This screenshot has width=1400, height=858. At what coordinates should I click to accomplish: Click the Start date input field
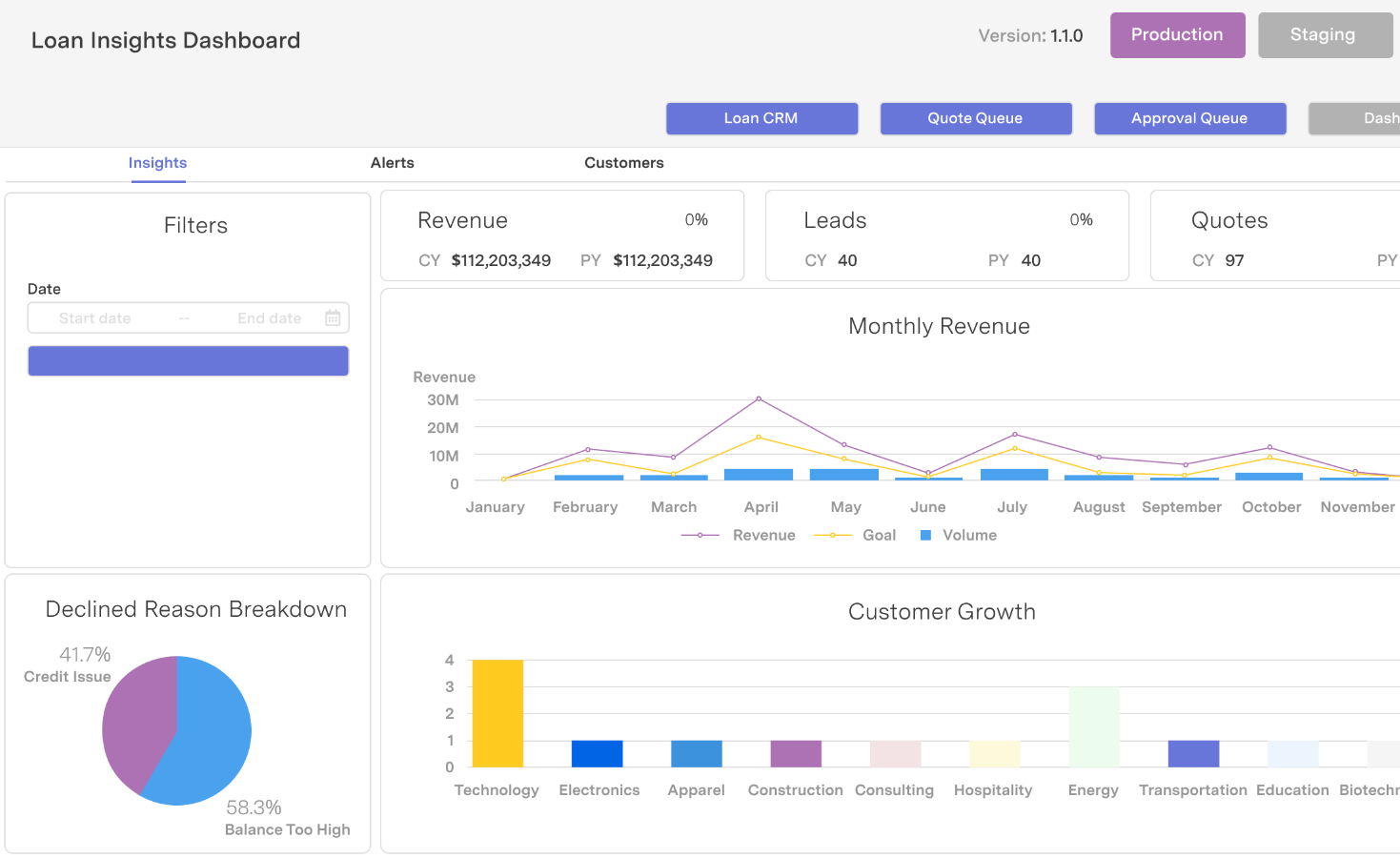(x=95, y=318)
